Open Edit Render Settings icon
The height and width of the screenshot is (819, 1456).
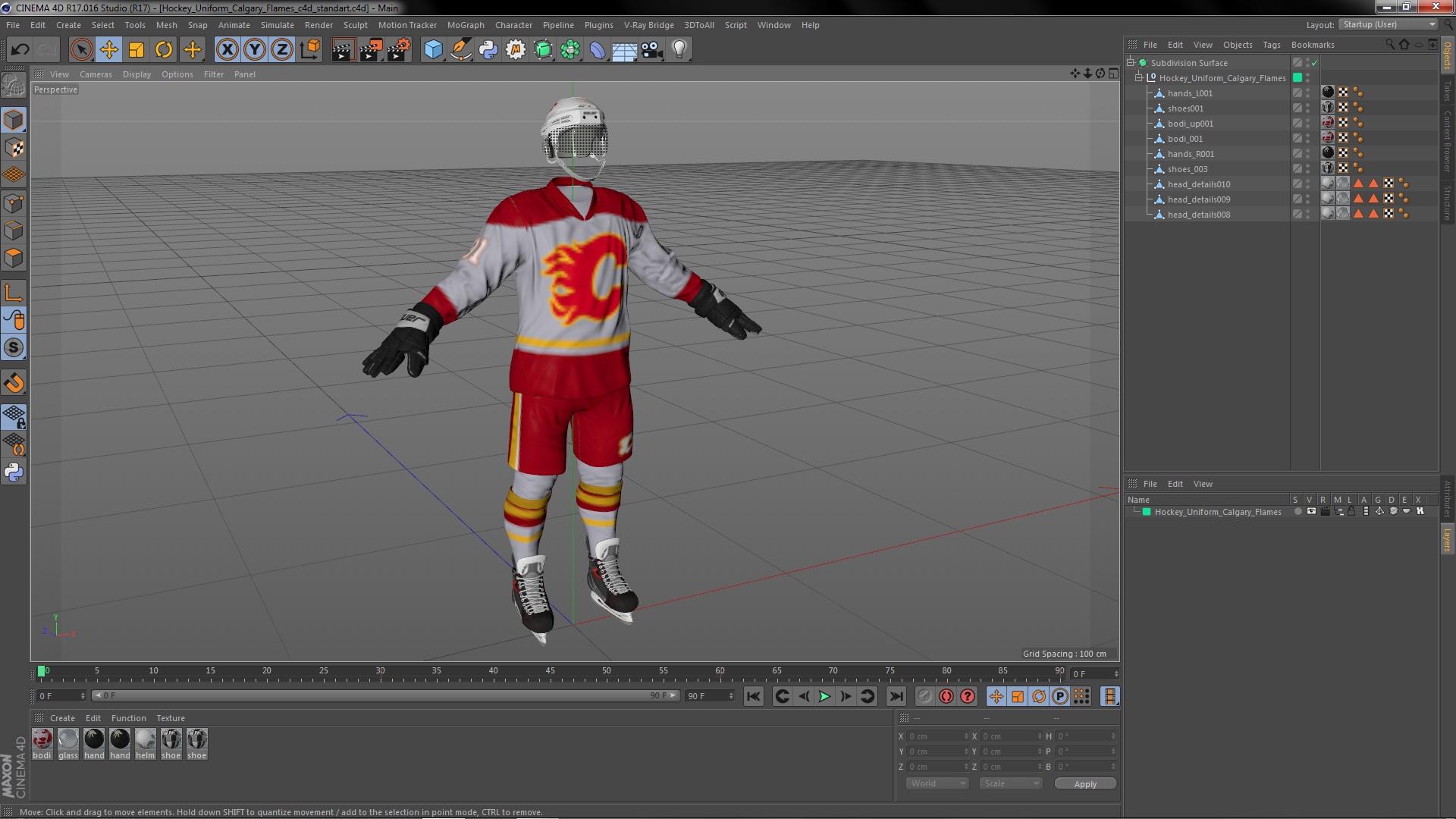point(399,50)
